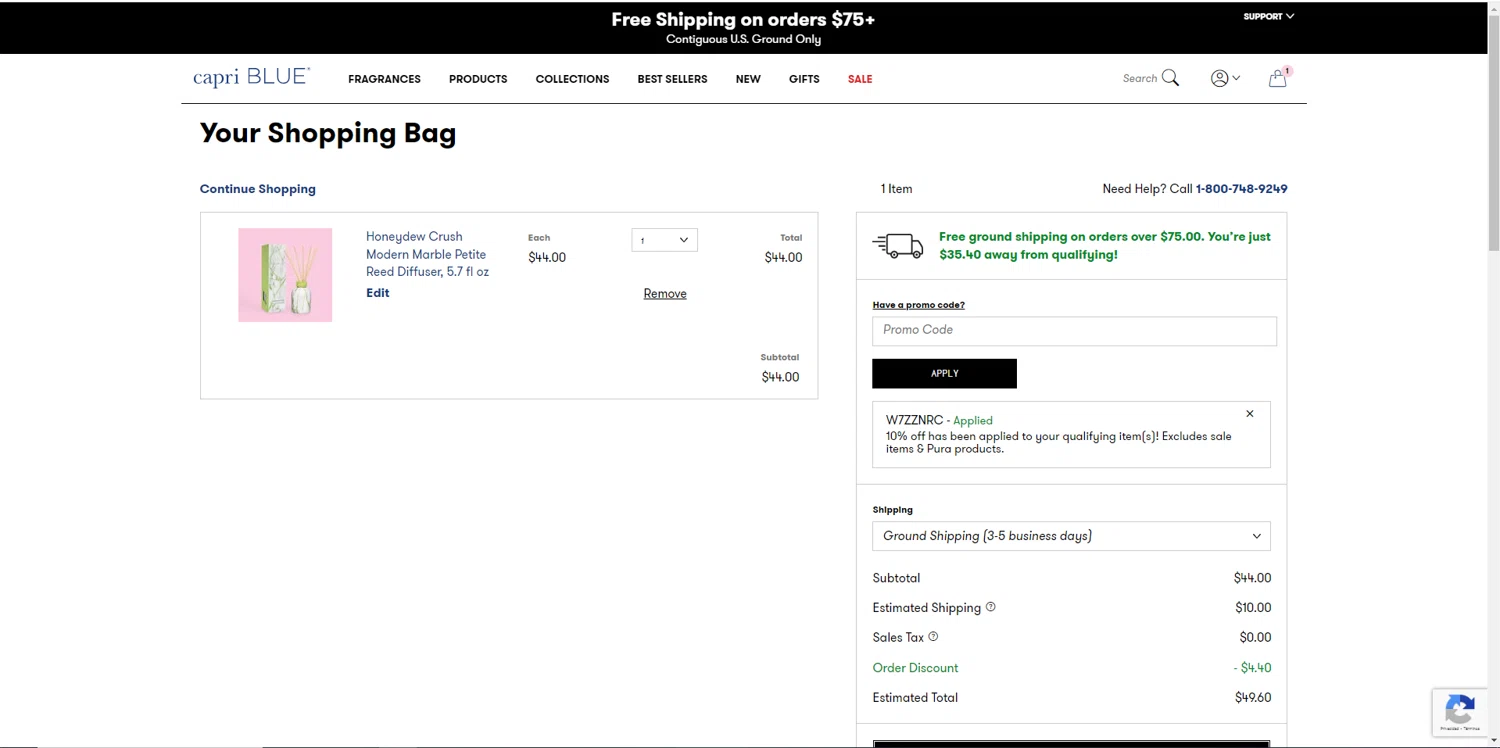Click the Estimated Shipping help icon
The image size is (1500, 748).
tap(991, 607)
